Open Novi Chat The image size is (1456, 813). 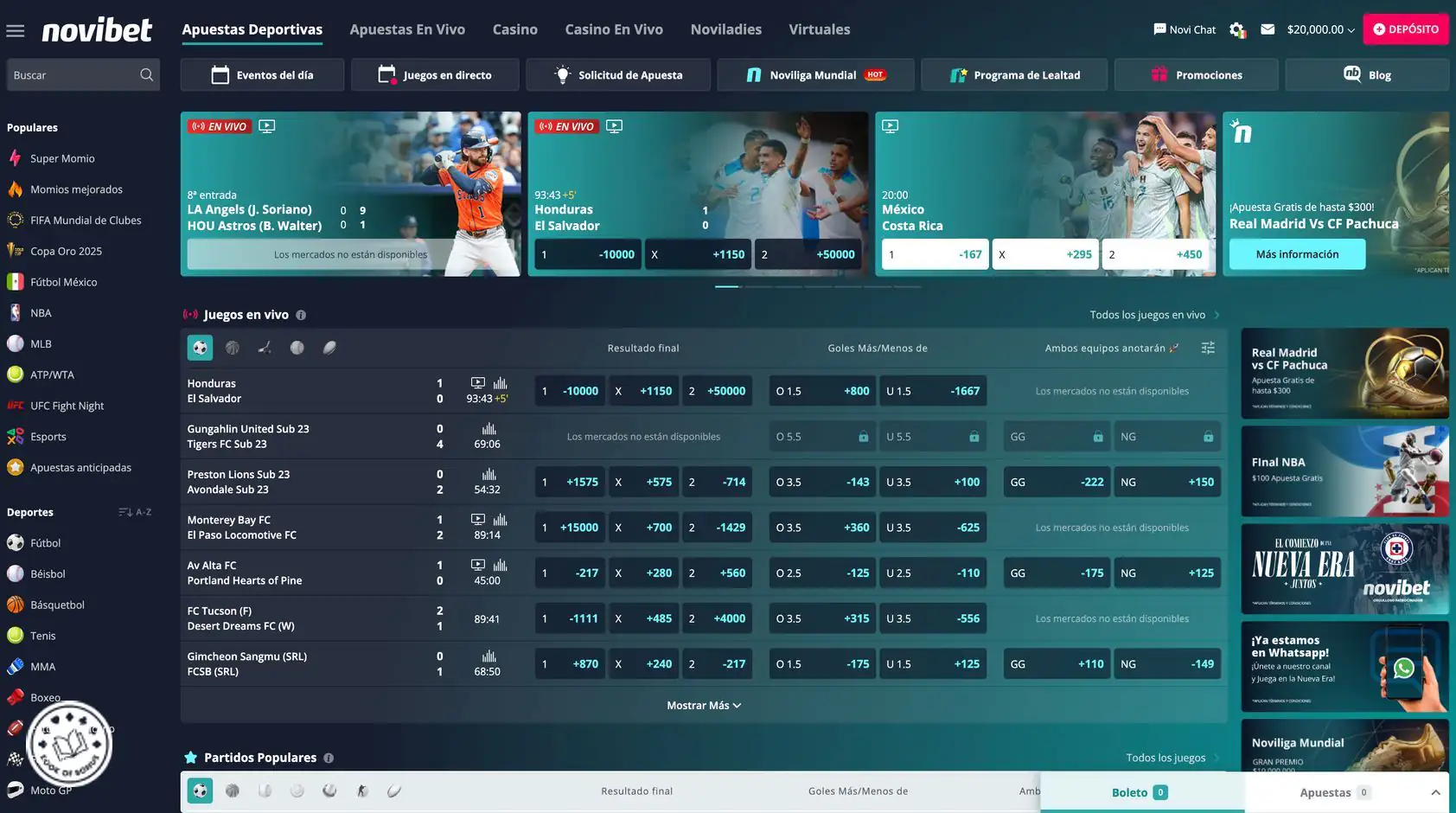pos(1184,29)
